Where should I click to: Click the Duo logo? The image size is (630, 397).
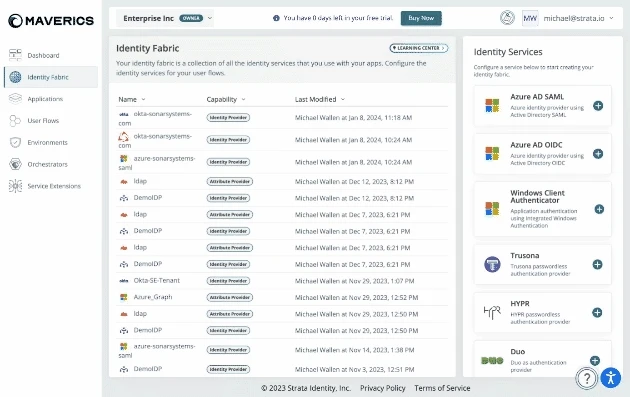492,360
